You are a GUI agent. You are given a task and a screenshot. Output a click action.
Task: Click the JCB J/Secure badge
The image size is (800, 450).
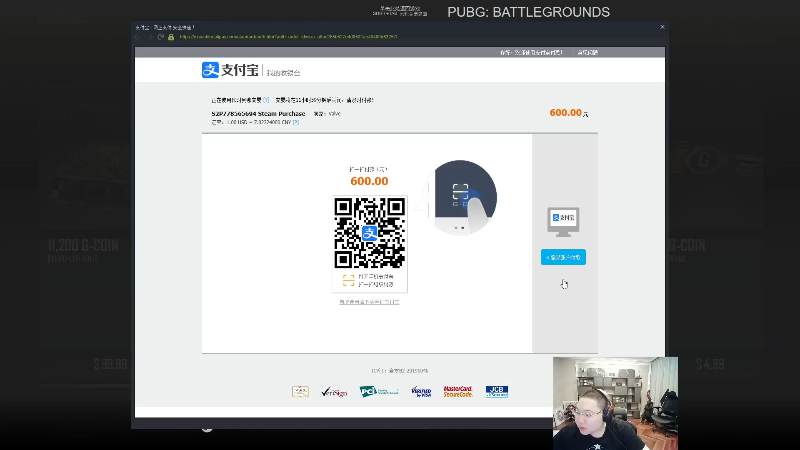point(497,391)
